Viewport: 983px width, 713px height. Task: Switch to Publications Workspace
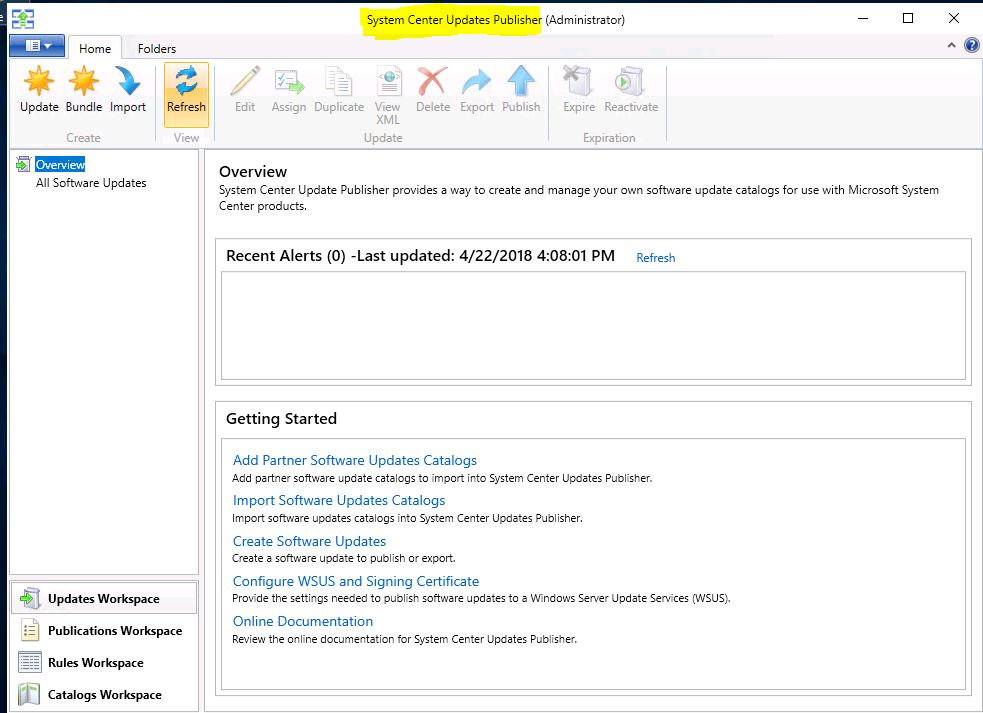tap(104, 630)
